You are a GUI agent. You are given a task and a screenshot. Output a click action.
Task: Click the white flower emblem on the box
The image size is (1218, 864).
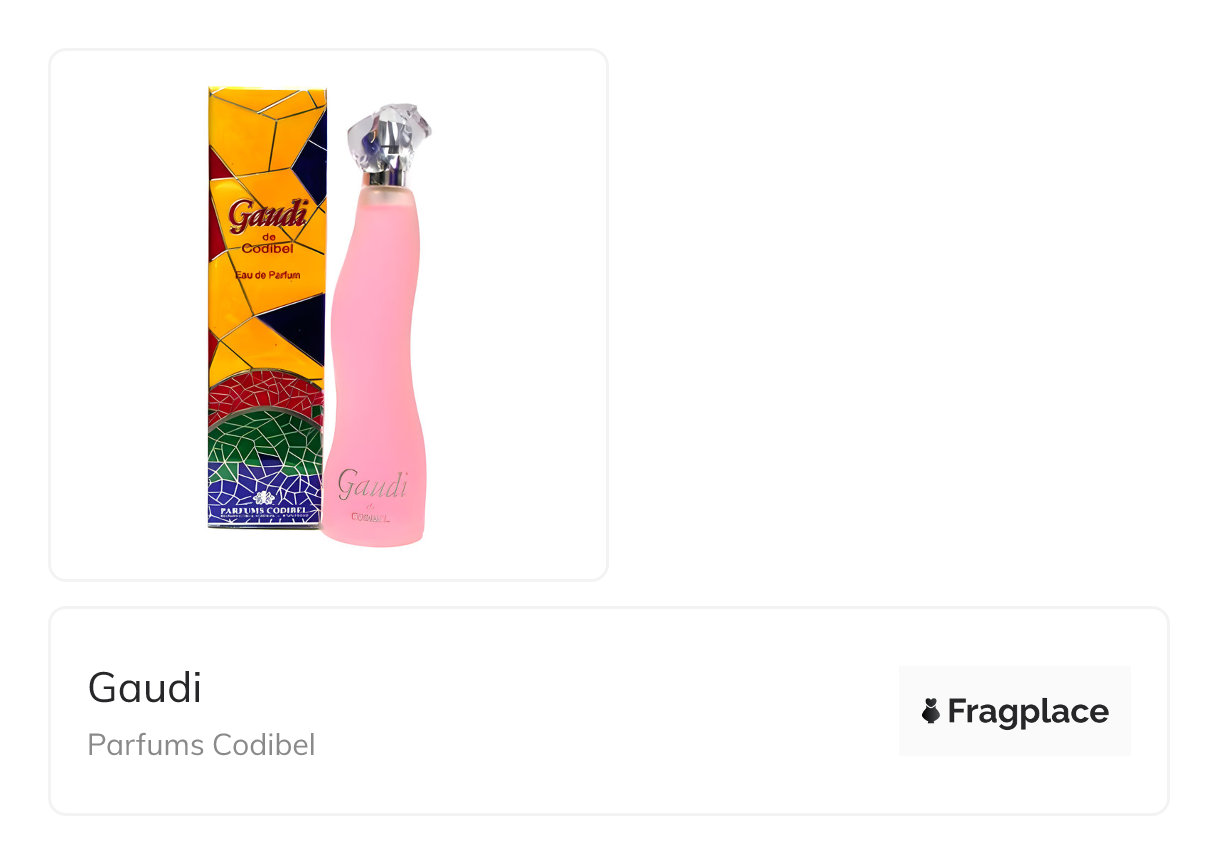(265, 498)
